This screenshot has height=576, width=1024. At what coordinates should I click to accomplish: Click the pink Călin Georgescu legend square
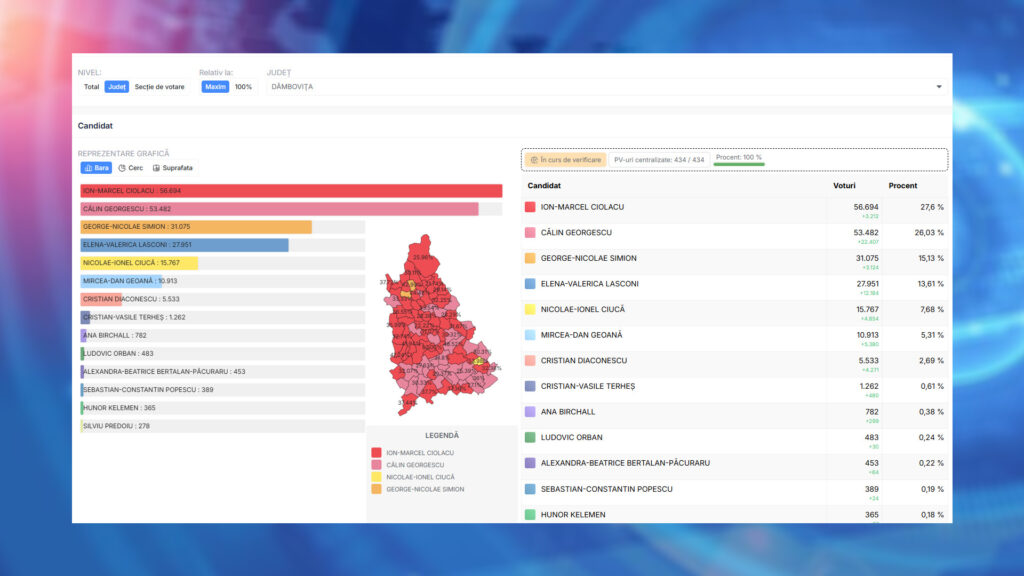tap(376, 465)
